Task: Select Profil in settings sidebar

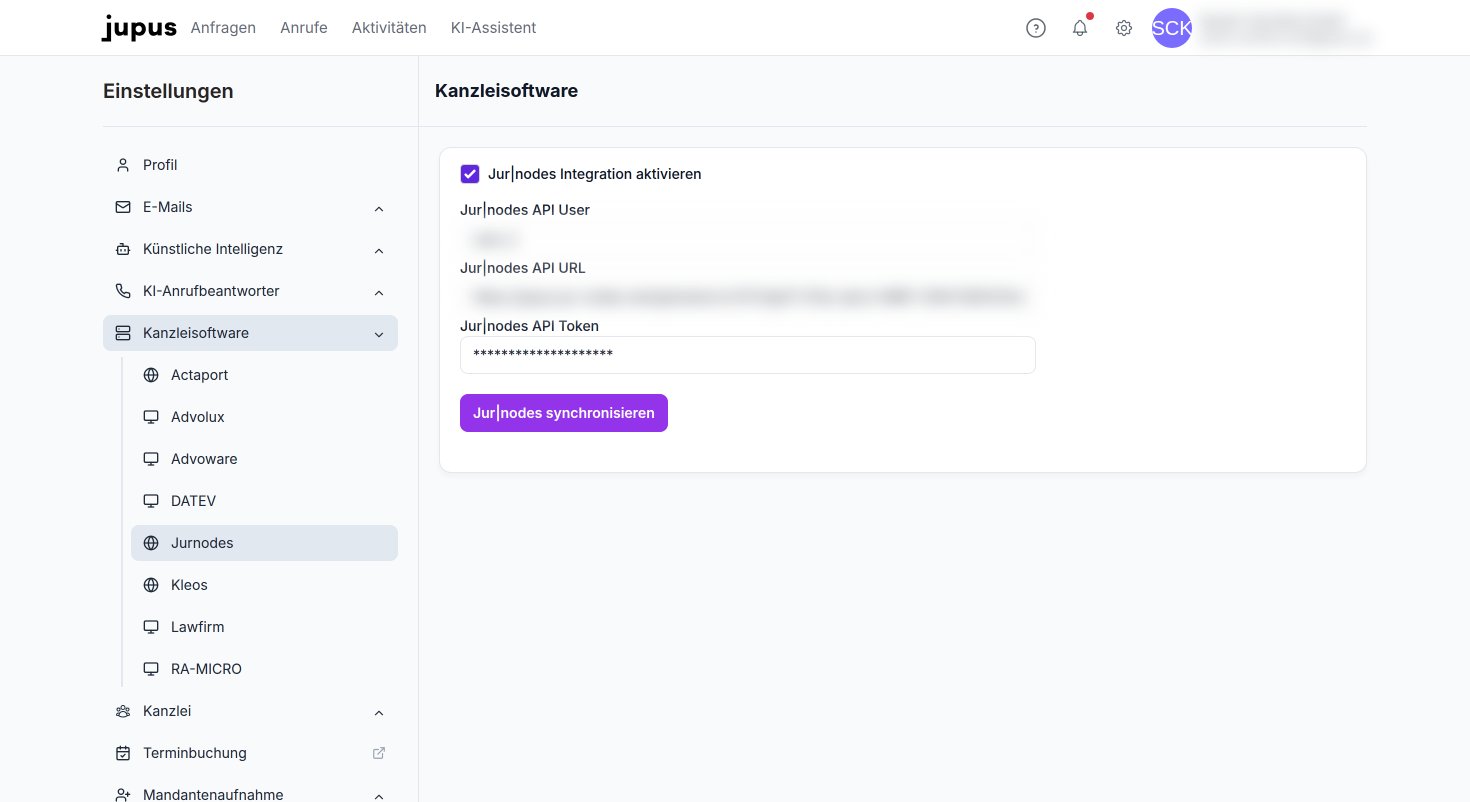Action: pyautogui.click(x=250, y=165)
